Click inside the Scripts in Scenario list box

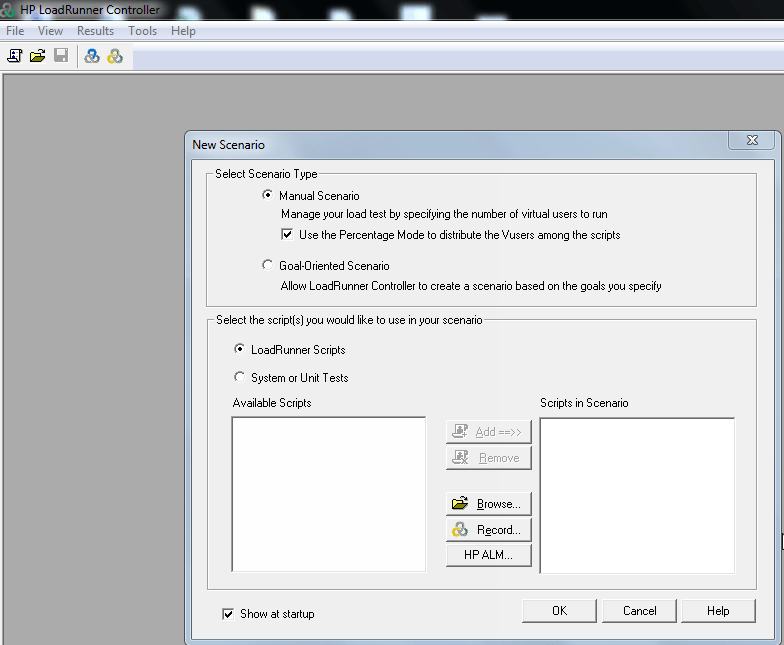tap(637, 496)
